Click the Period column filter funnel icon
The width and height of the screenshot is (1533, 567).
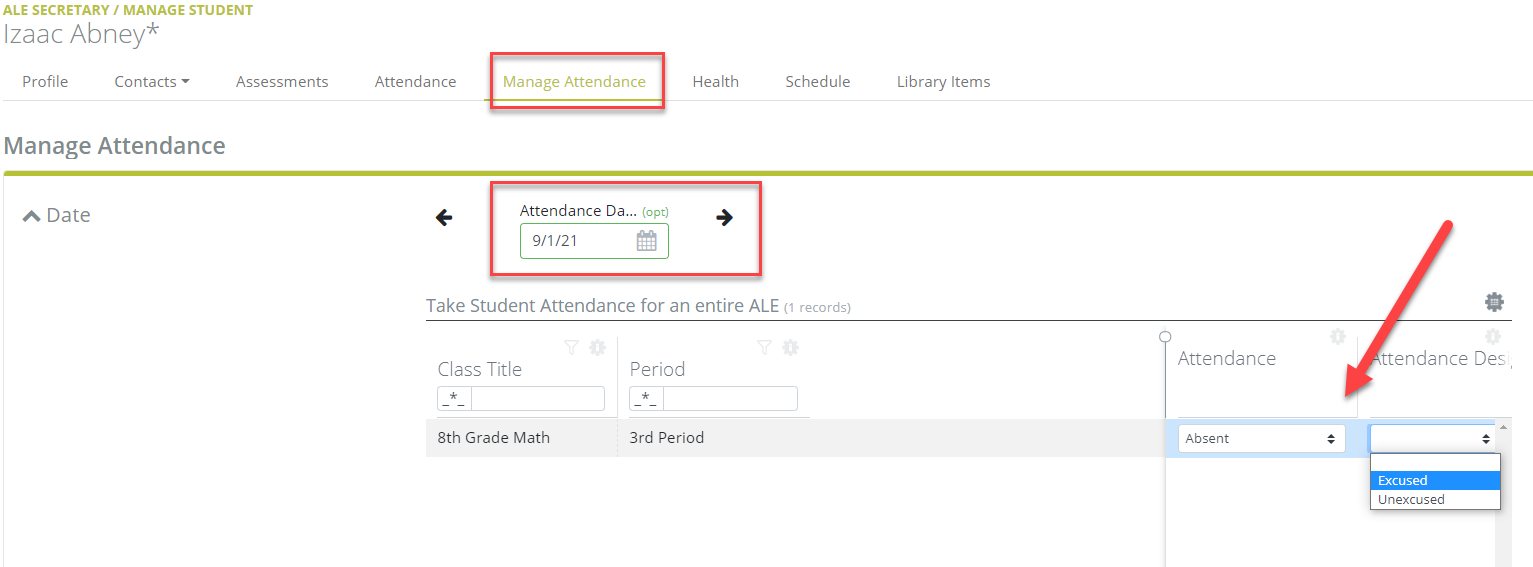point(764,347)
